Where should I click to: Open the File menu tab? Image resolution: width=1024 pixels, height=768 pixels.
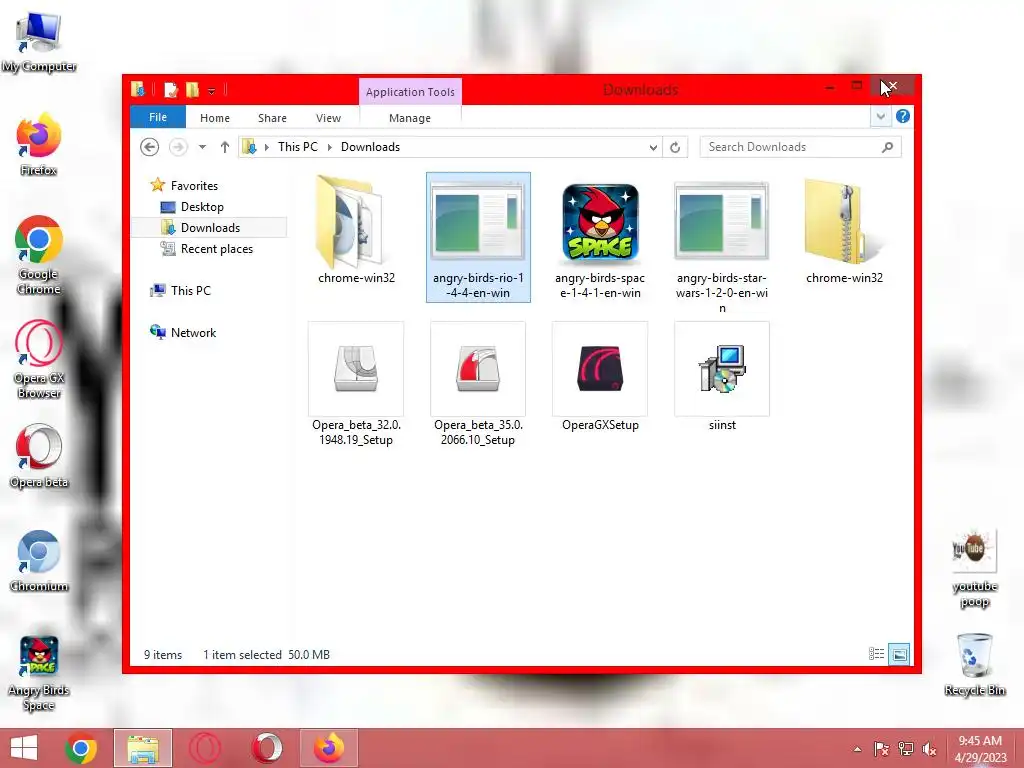click(158, 117)
